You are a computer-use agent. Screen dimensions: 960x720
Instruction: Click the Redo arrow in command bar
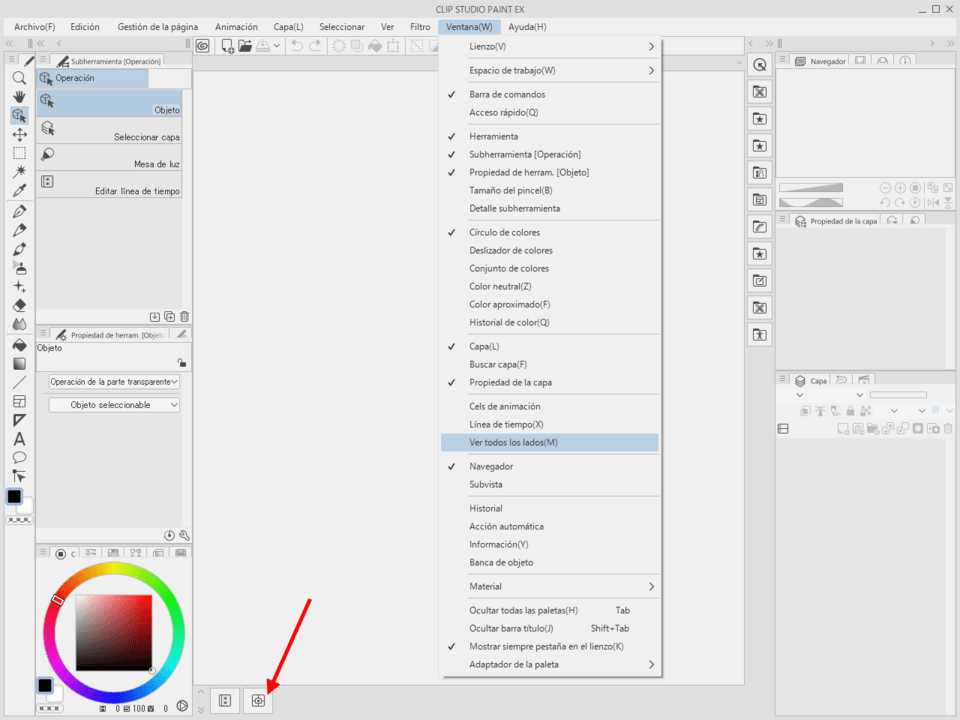[x=315, y=45]
